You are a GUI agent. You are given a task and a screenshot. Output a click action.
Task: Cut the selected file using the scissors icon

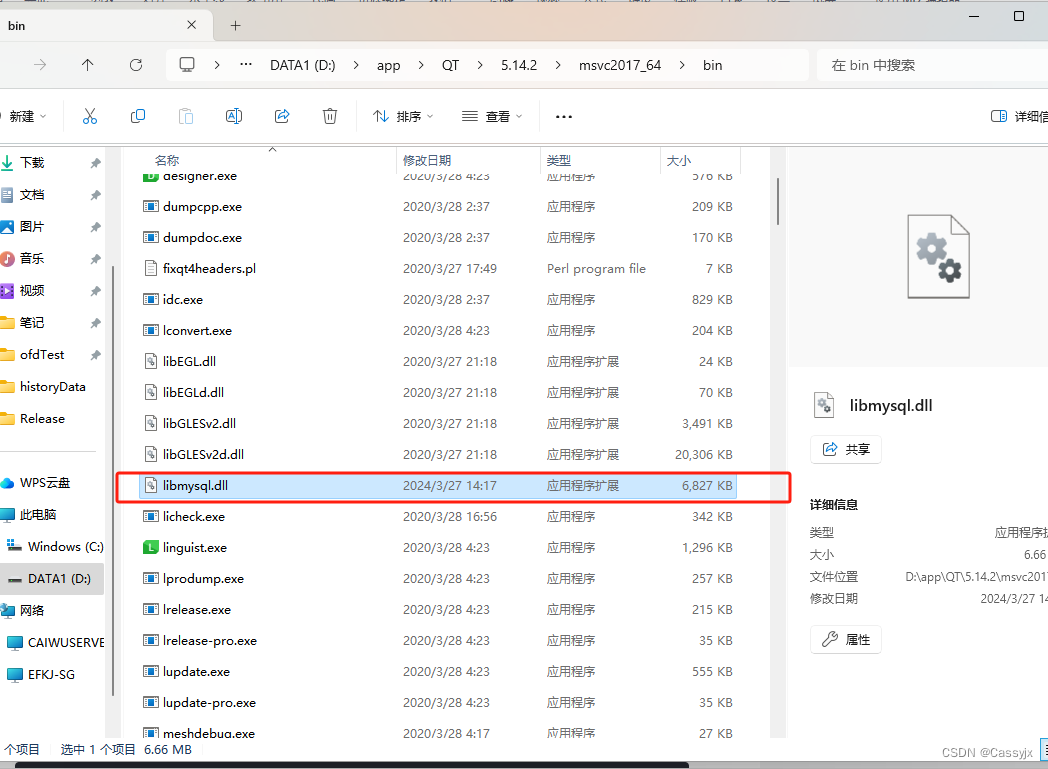pyautogui.click(x=90, y=116)
